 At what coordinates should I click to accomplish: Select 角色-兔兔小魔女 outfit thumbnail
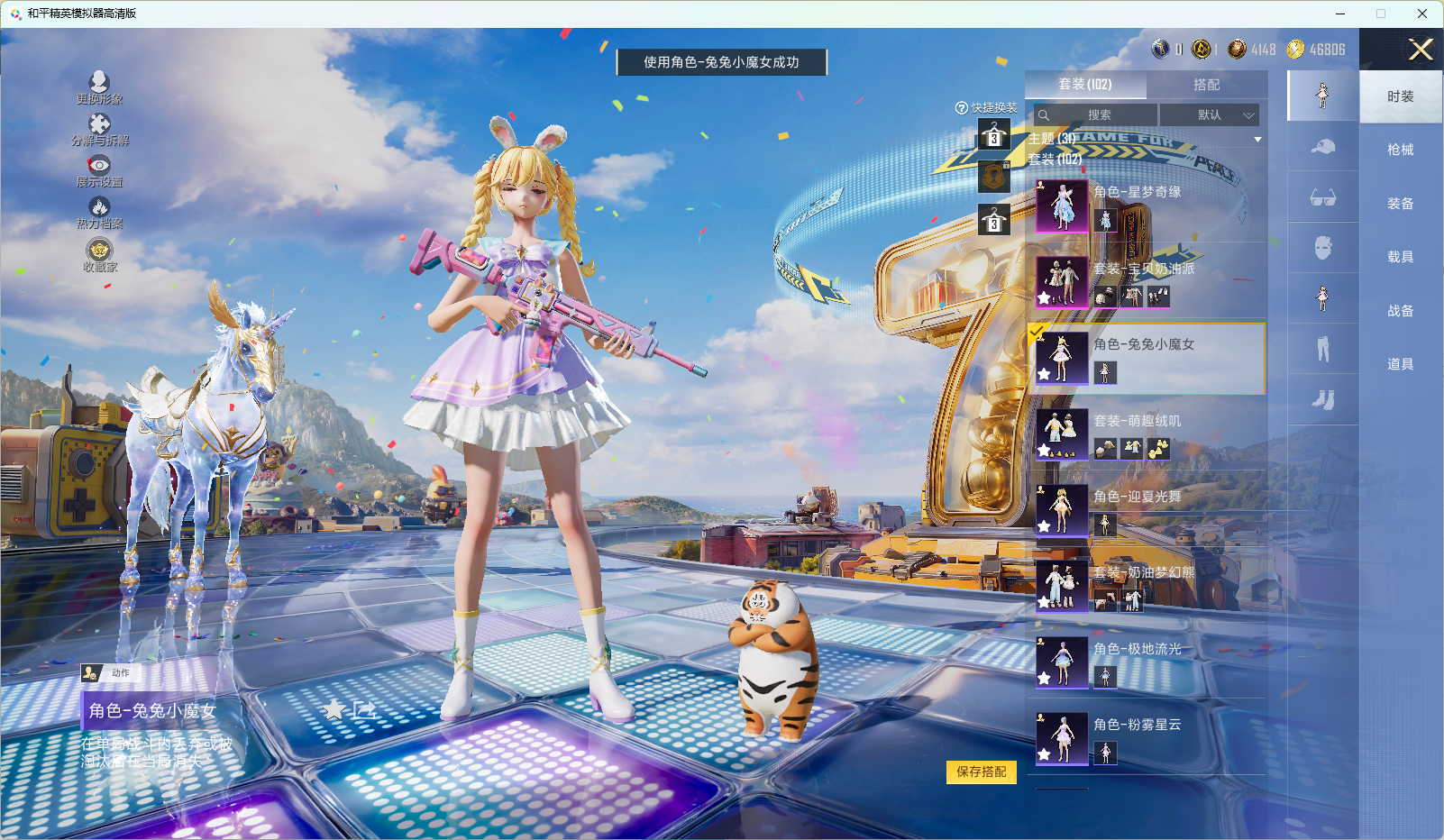click(x=1062, y=358)
